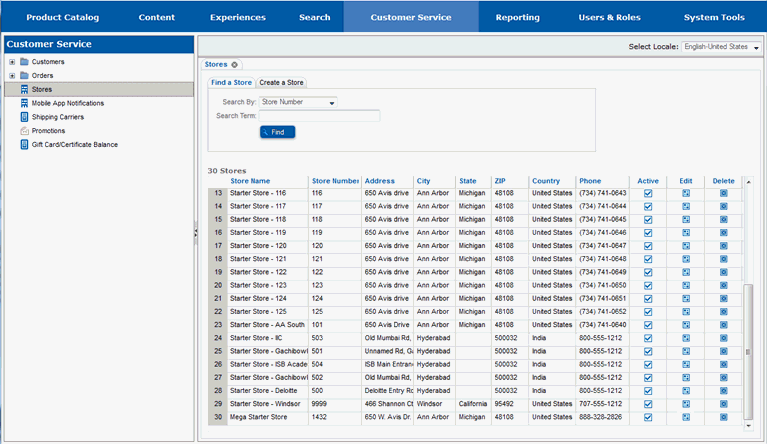Image resolution: width=767 pixels, height=444 pixels.
Task: Uncheck Active checkbox for Starter Store - 120
Action: click(648, 246)
